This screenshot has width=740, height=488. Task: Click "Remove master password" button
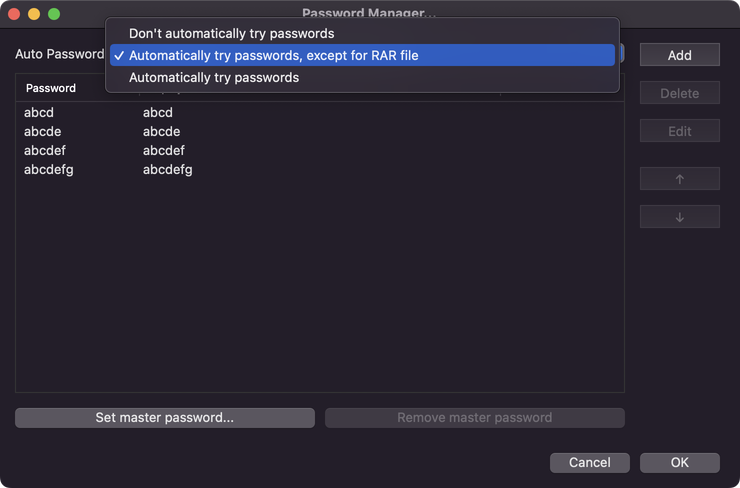[x=474, y=417]
